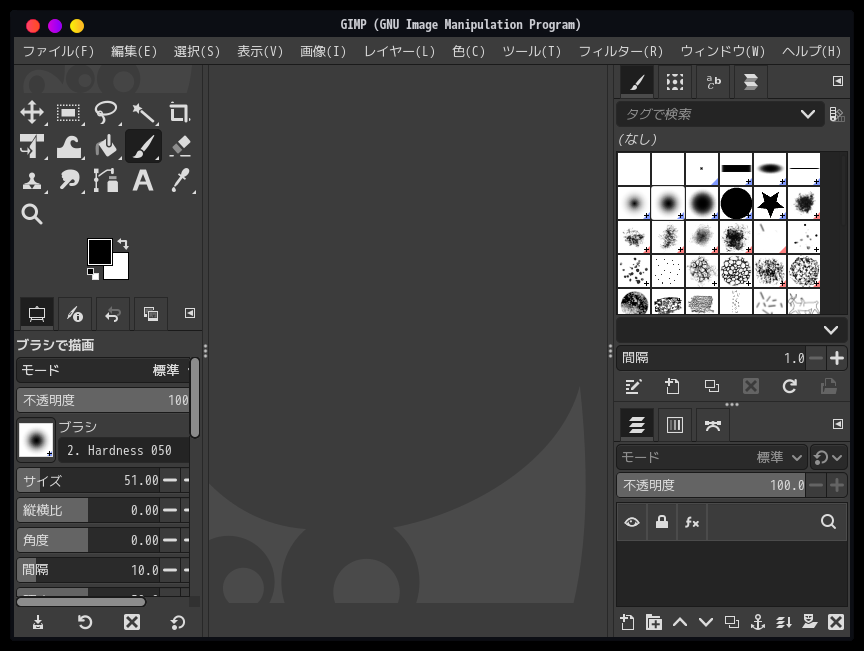Open the レイヤー(L) menu

(399, 51)
